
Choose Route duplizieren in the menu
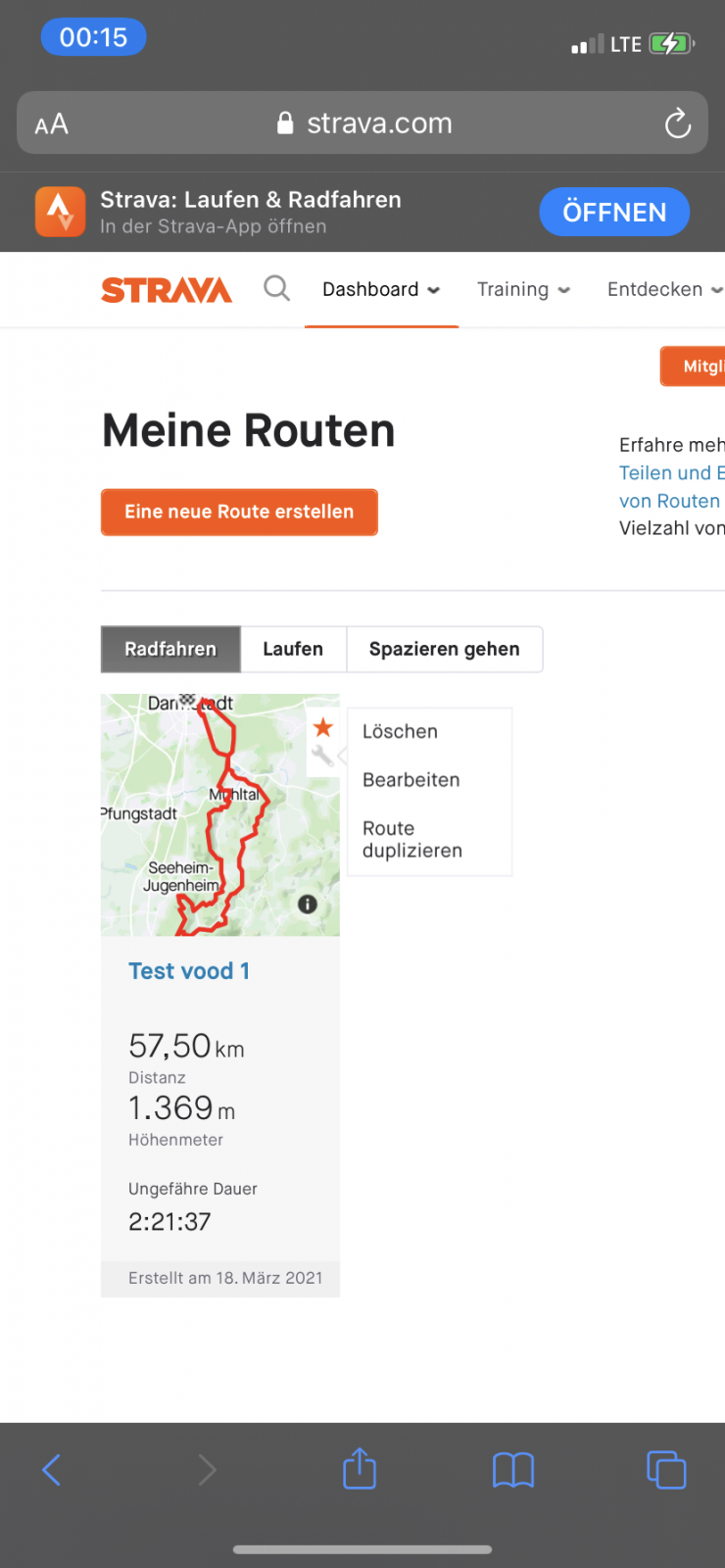click(412, 839)
